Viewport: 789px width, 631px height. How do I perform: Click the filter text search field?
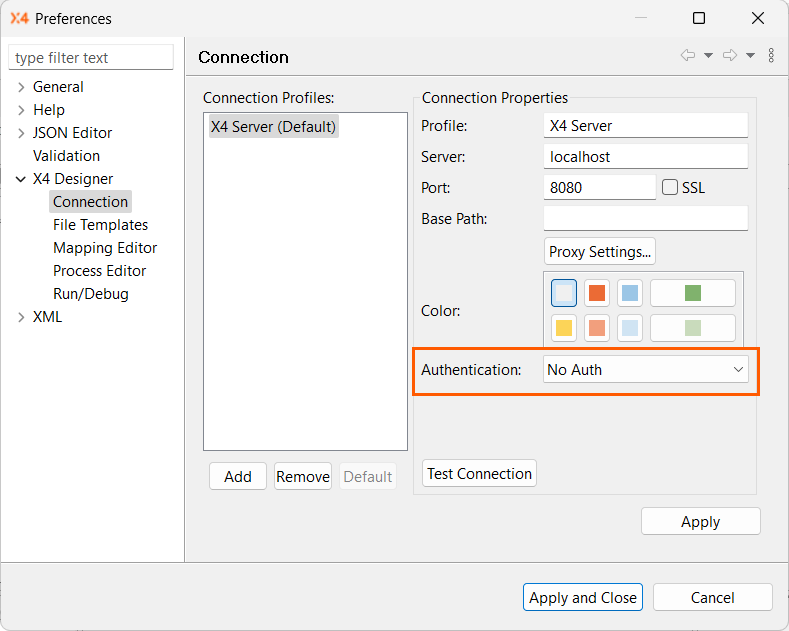[x=91, y=58]
